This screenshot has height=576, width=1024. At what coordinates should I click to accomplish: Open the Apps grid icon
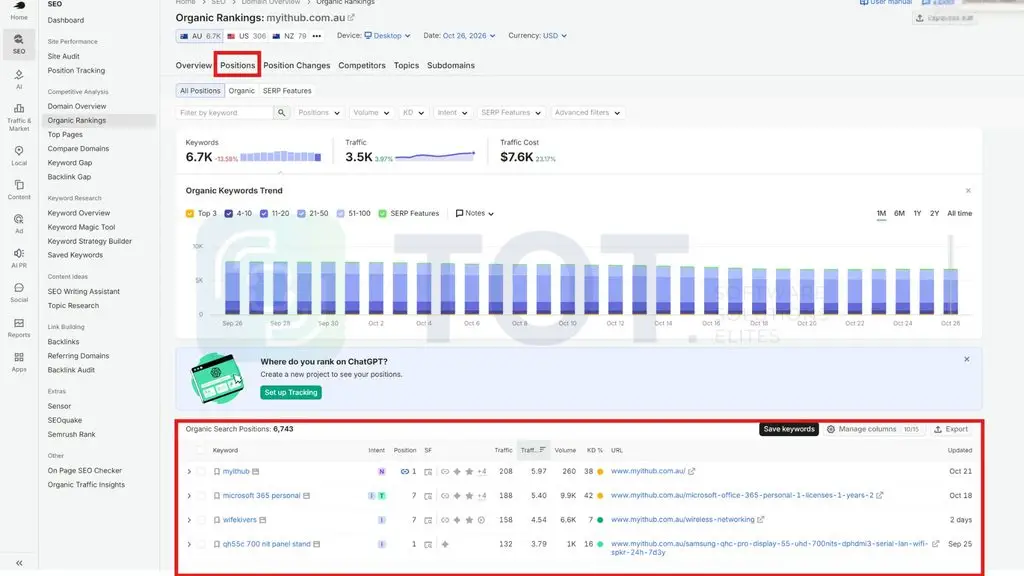[19, 357]
